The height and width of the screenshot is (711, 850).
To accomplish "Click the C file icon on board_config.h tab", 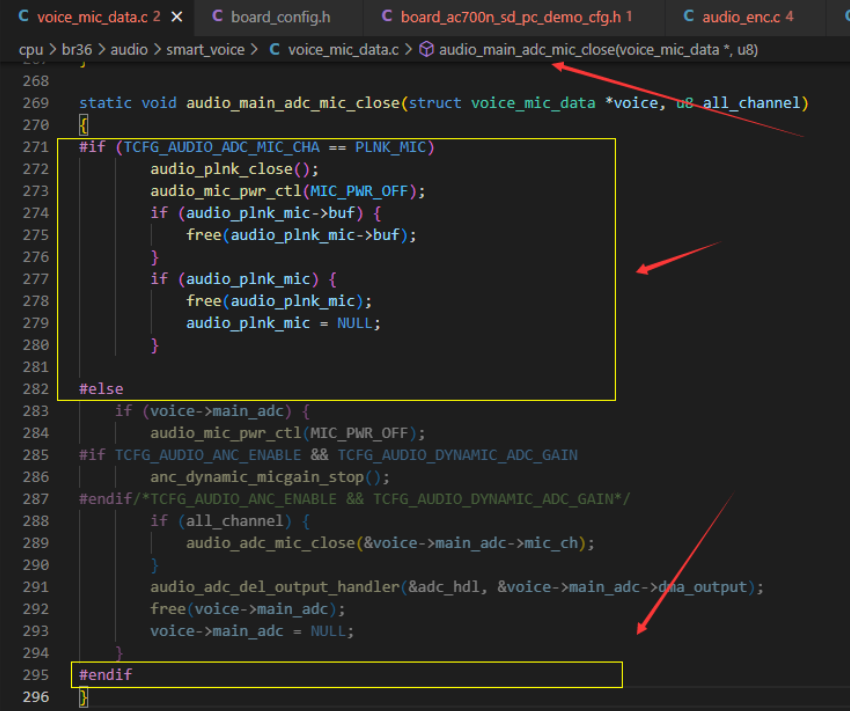I will click(217, 16).
